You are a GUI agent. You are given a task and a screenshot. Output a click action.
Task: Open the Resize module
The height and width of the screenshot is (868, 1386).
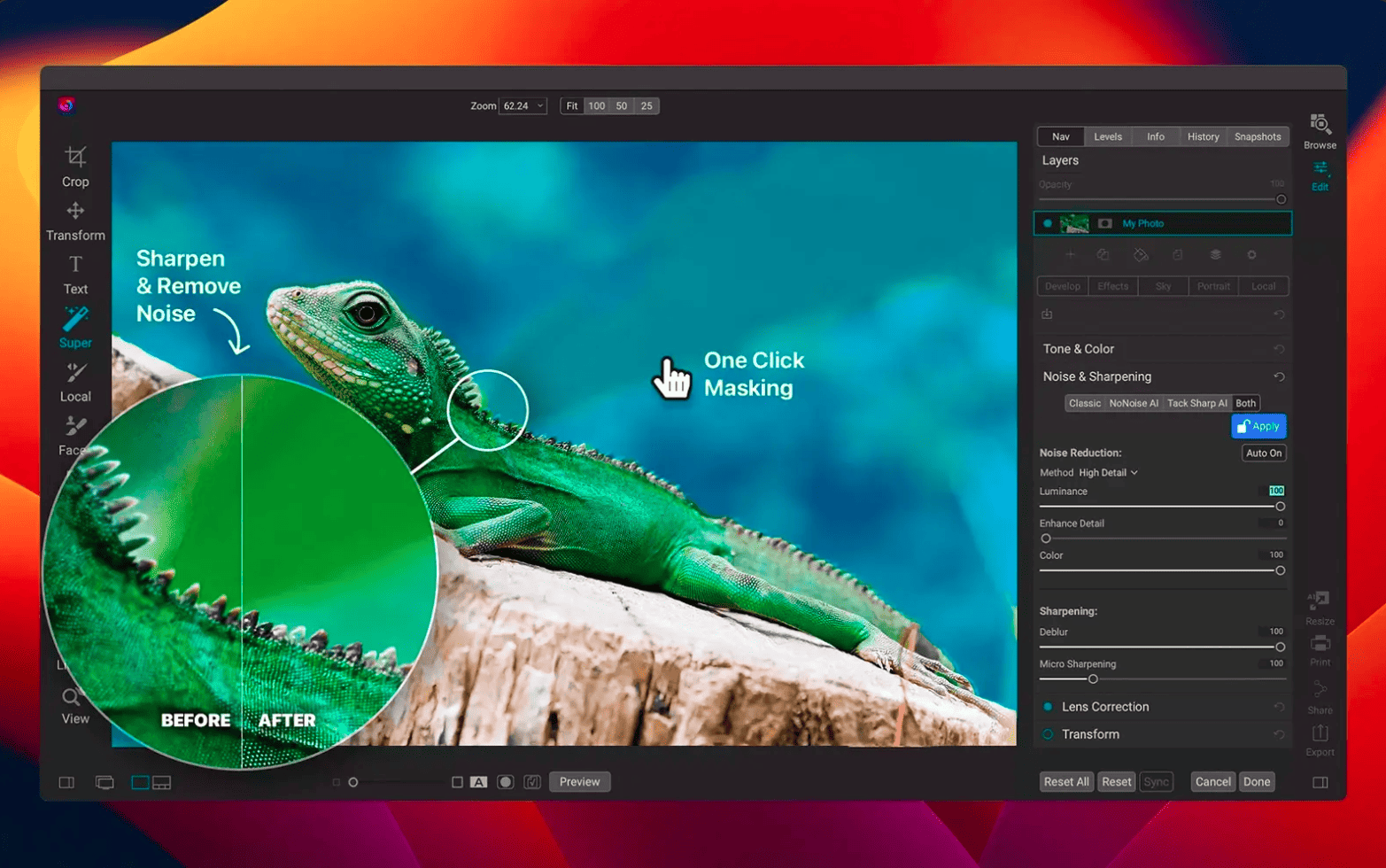pyautogui.click(x=1320, y=608)
